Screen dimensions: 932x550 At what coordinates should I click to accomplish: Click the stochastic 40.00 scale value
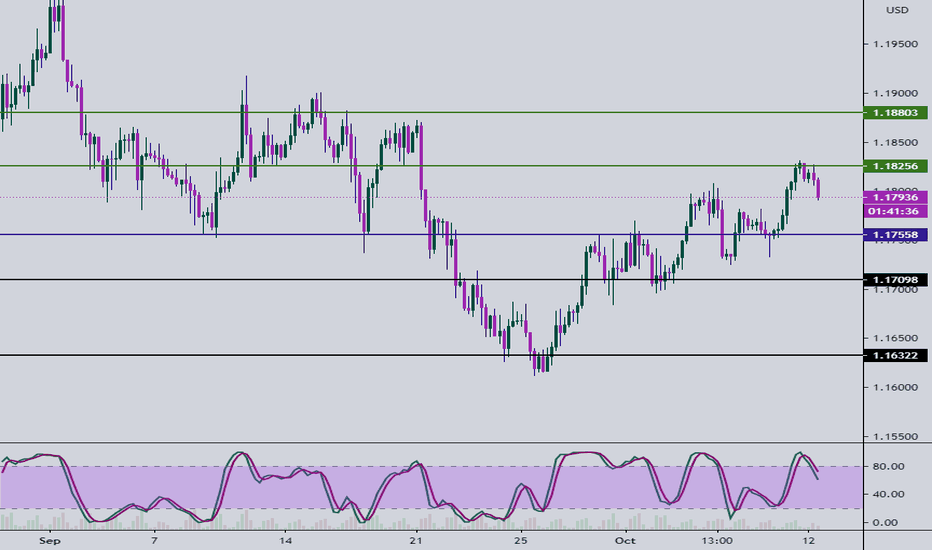pyautogui.click(x=889, y=494)
